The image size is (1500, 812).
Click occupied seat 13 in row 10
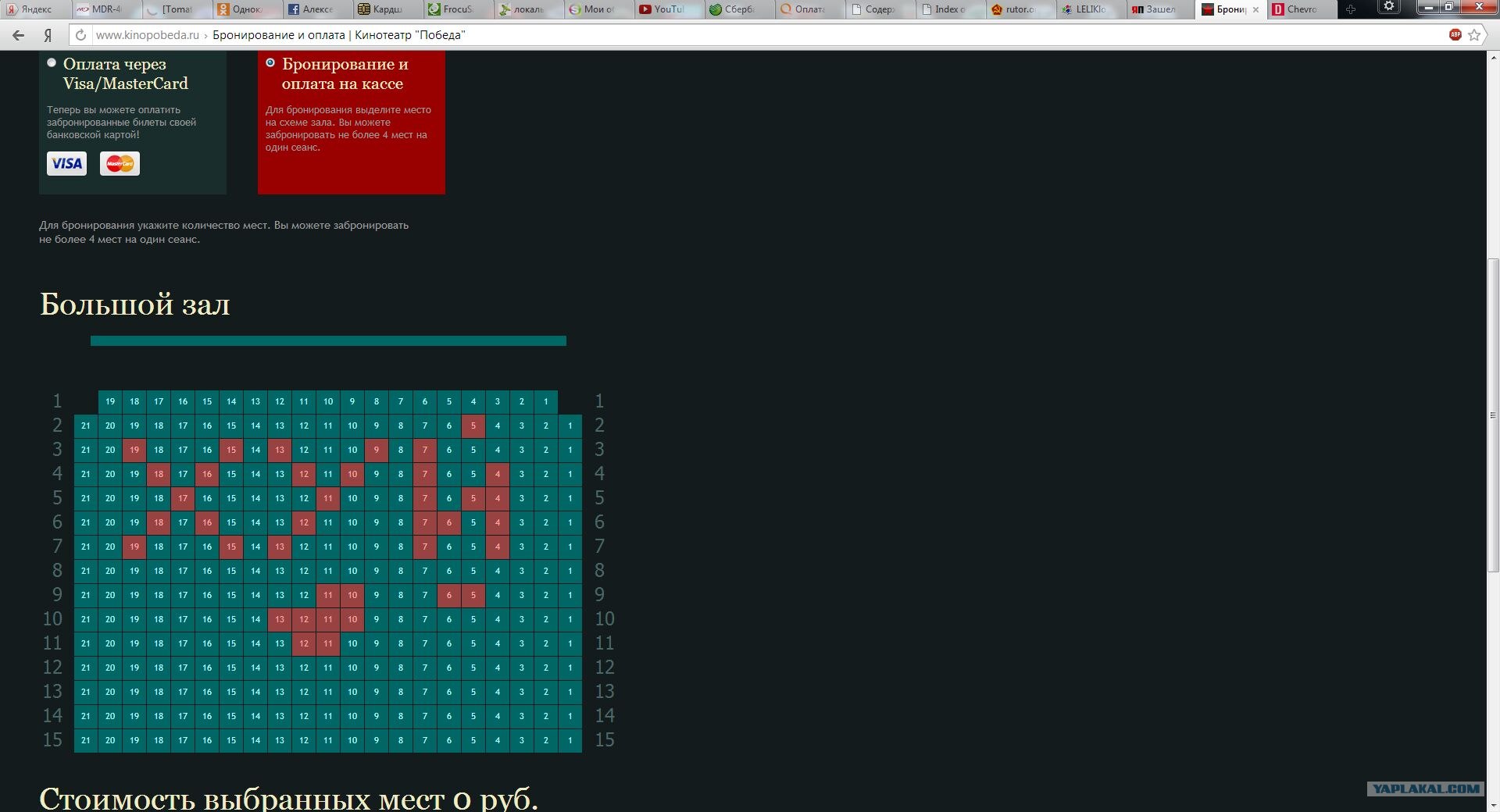coord(280,619)
